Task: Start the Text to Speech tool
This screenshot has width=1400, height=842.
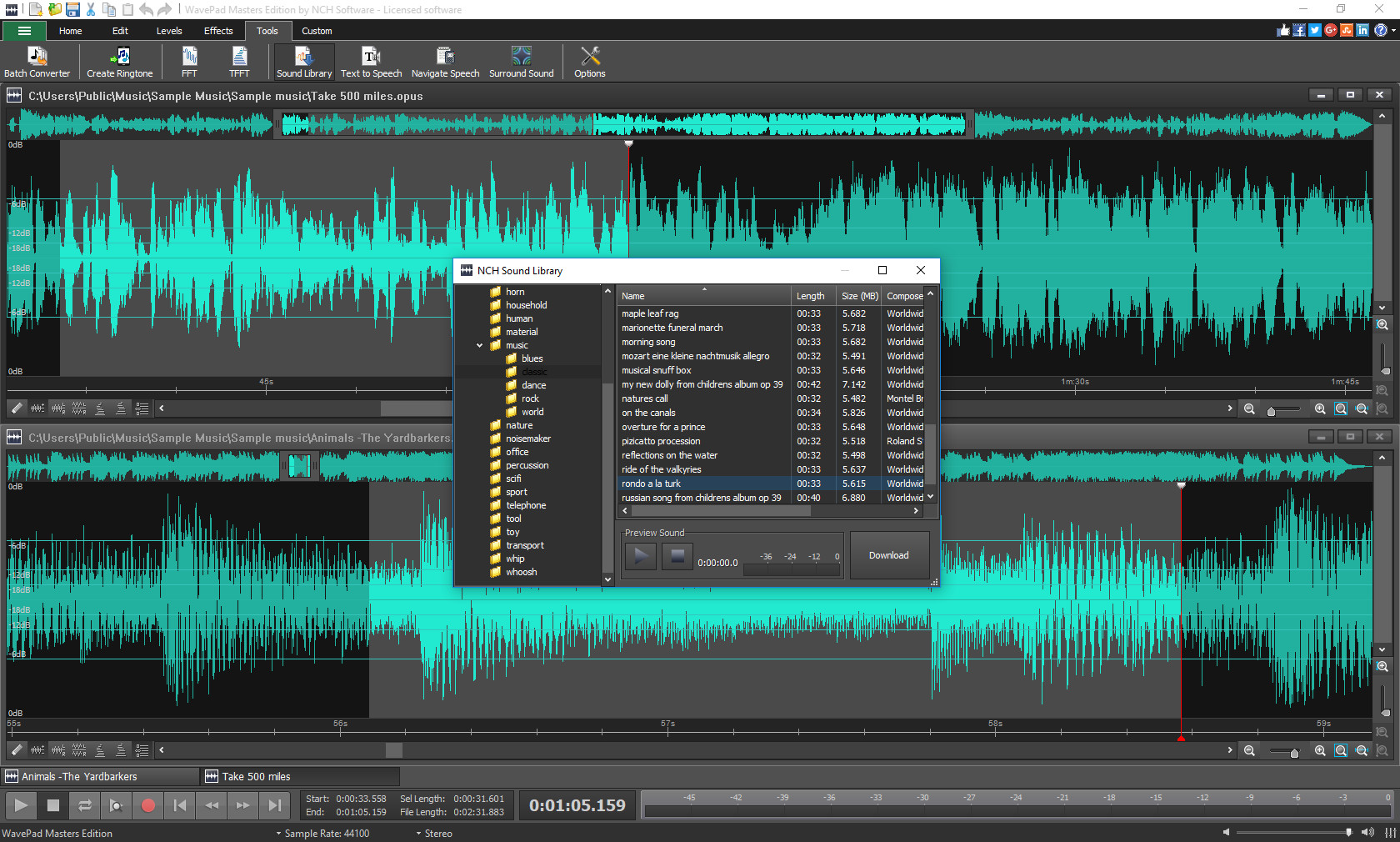Action: [x=371, y=62]
